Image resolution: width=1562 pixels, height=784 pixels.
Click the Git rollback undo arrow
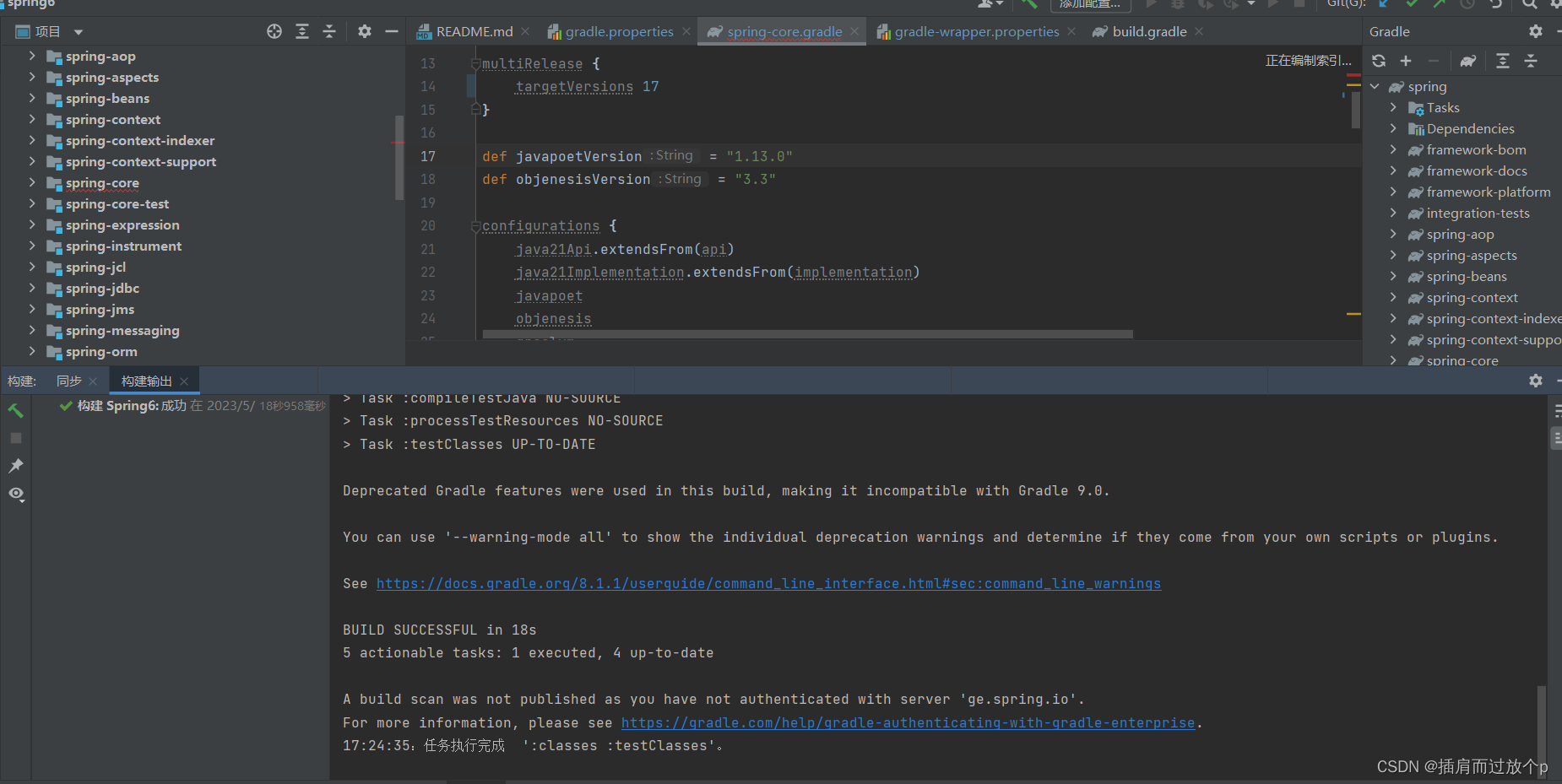pyautogui.click(x=1496, y=3)
